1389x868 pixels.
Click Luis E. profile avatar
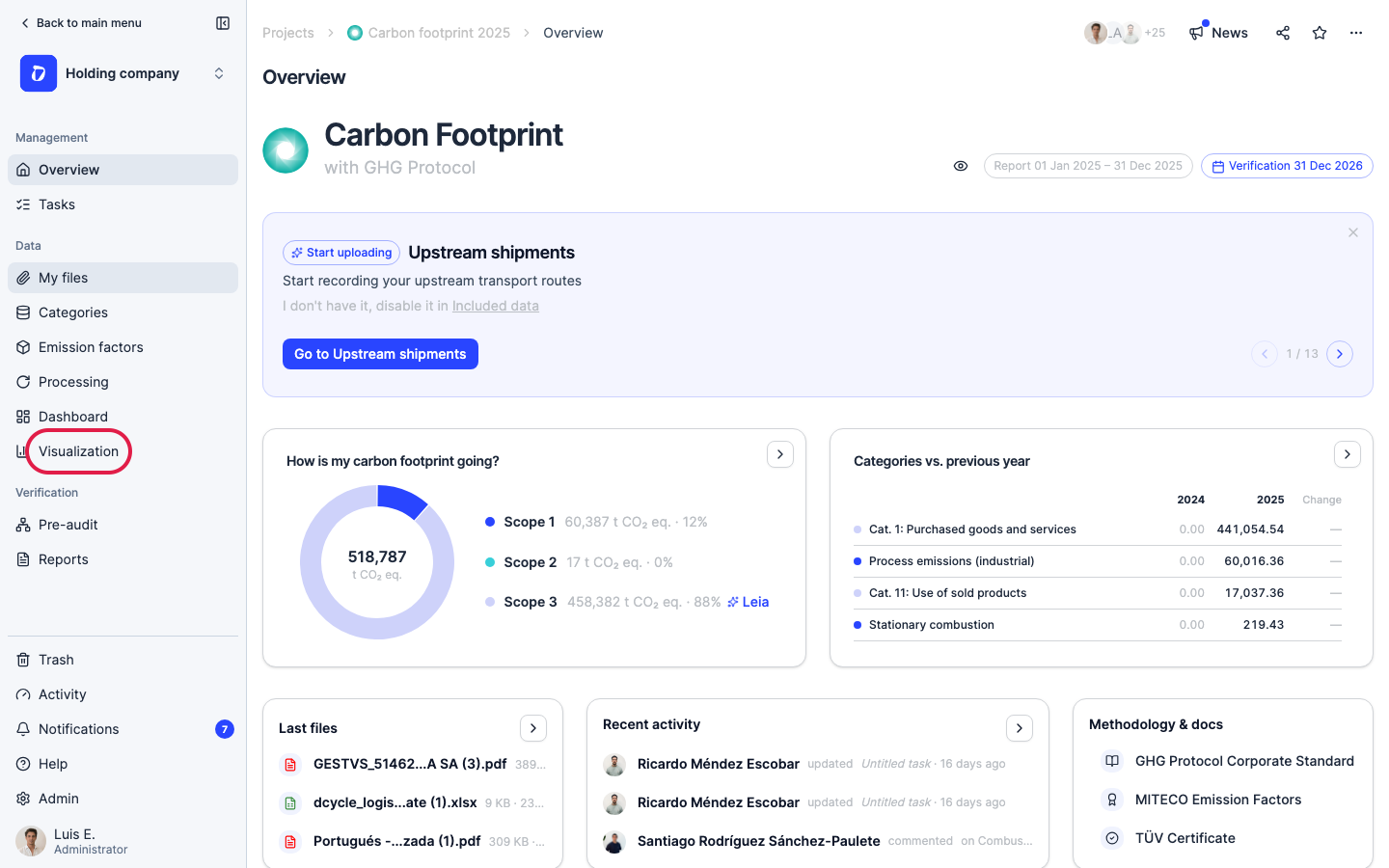pos(31,841)
